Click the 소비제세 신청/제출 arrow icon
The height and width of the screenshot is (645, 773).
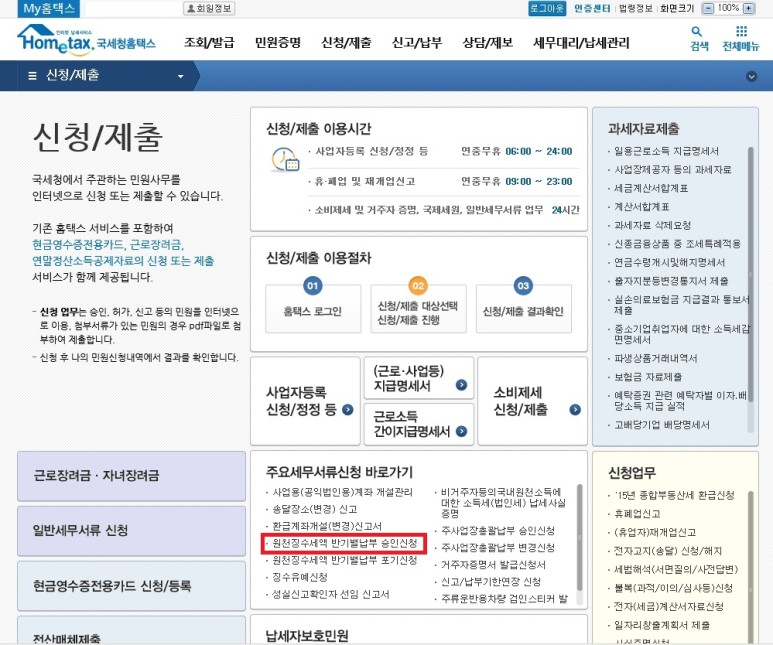click(x=575, y=409)
